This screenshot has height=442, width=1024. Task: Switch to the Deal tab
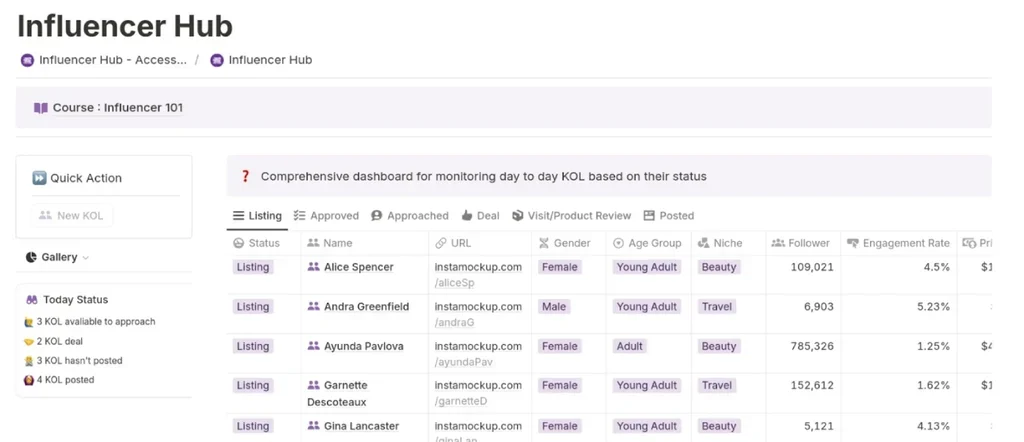(481, 215)
